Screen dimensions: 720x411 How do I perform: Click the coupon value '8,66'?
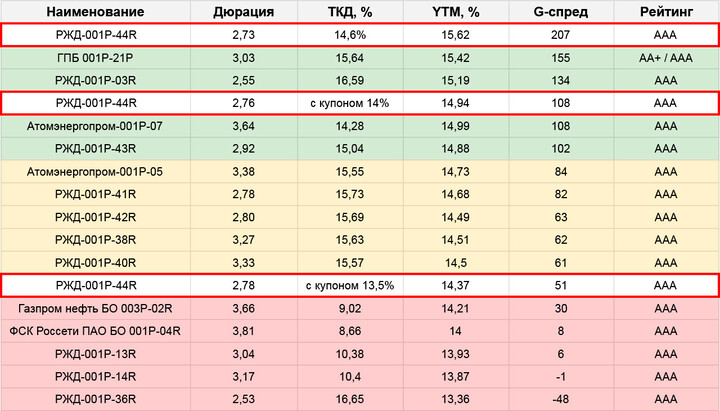point(350,331)
